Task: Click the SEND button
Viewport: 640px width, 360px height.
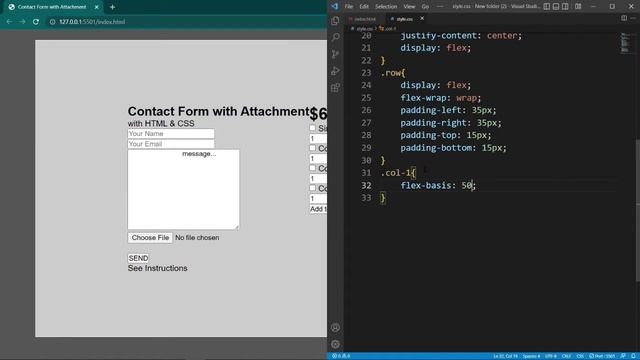Action: [138, 258]
